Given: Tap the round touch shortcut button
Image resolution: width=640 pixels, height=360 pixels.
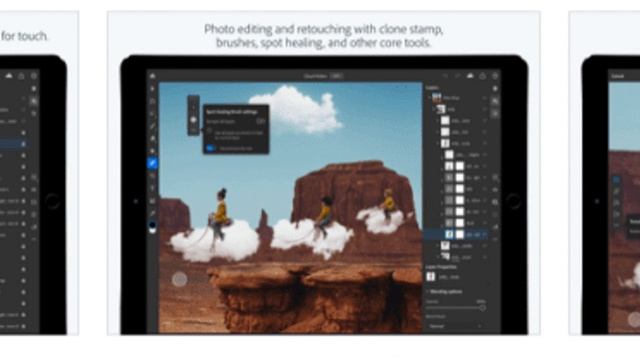Looking at the screenshot, I should [180, 280].
